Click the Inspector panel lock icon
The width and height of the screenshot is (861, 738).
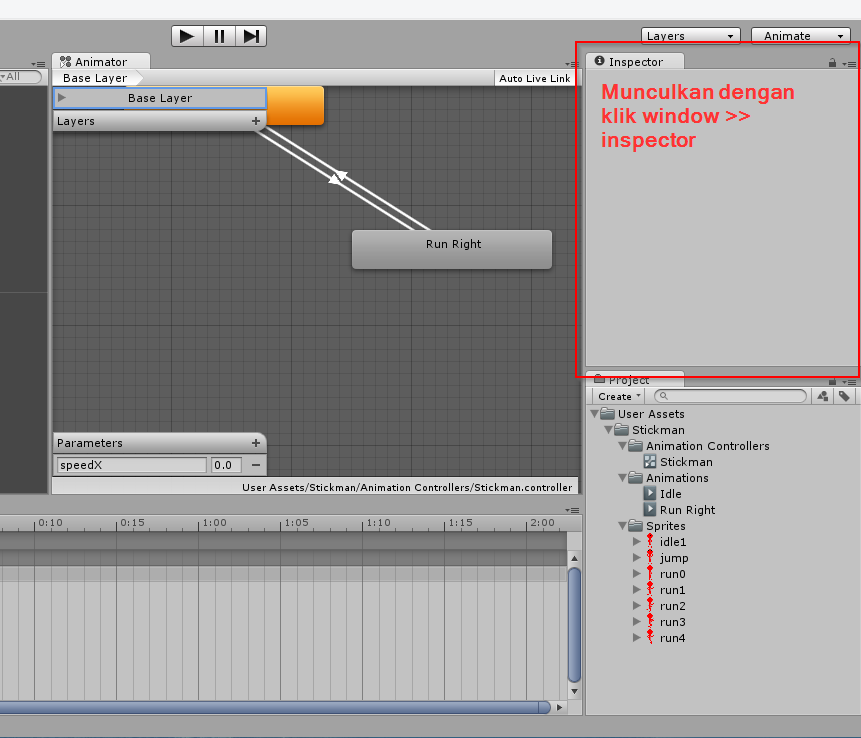pyautogui.click(x=832, y=63)
